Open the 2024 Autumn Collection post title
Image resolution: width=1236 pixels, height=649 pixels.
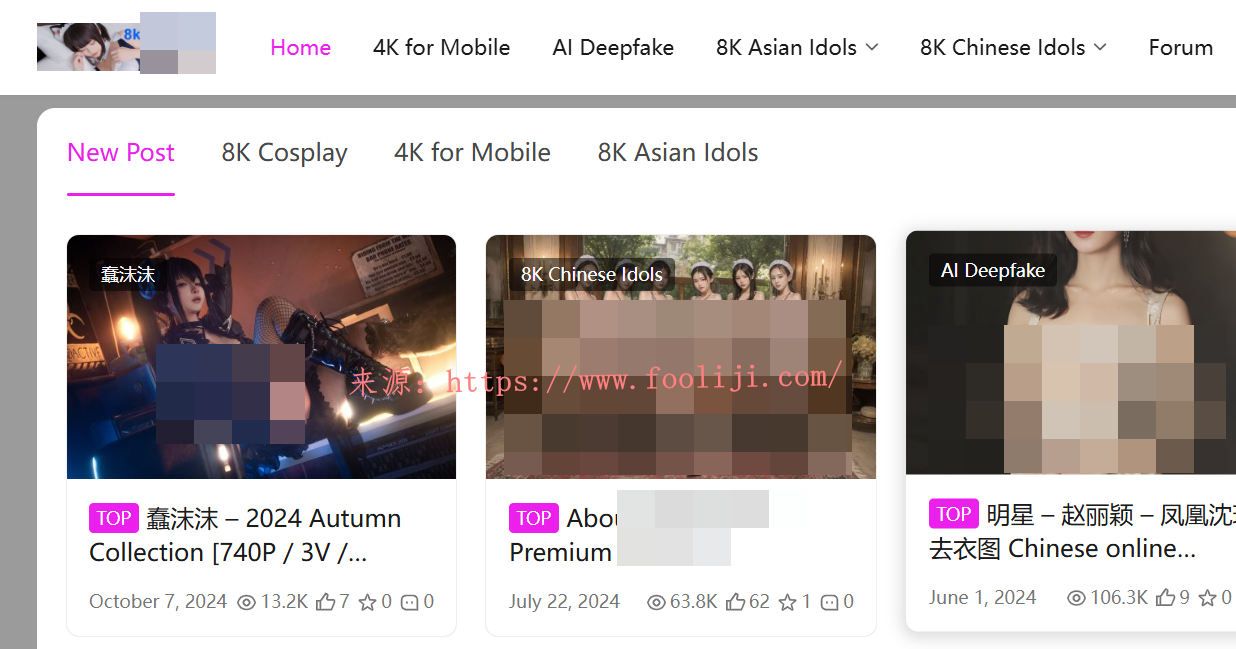pos(245,535)
